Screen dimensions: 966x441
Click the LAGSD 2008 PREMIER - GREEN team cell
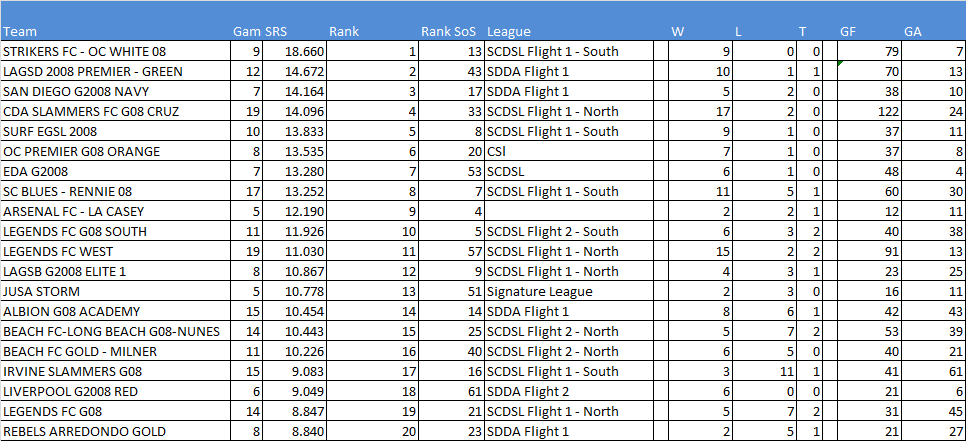[x=115, y=72]
